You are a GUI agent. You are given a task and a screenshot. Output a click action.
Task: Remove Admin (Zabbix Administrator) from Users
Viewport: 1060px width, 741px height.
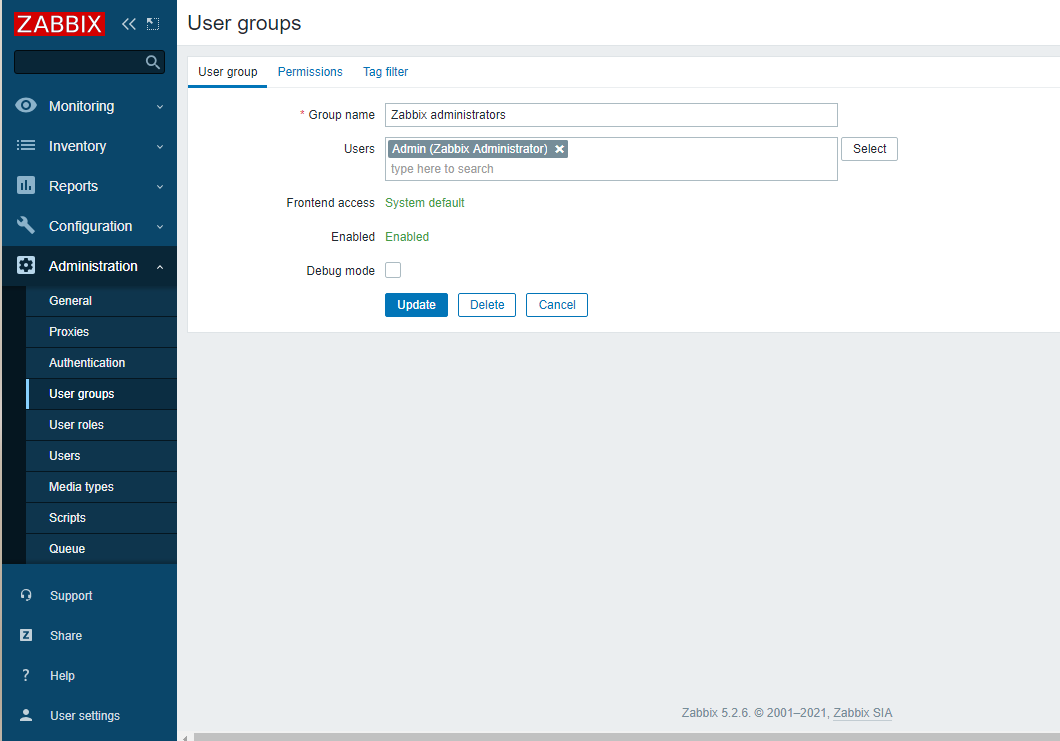pos(560,149)
